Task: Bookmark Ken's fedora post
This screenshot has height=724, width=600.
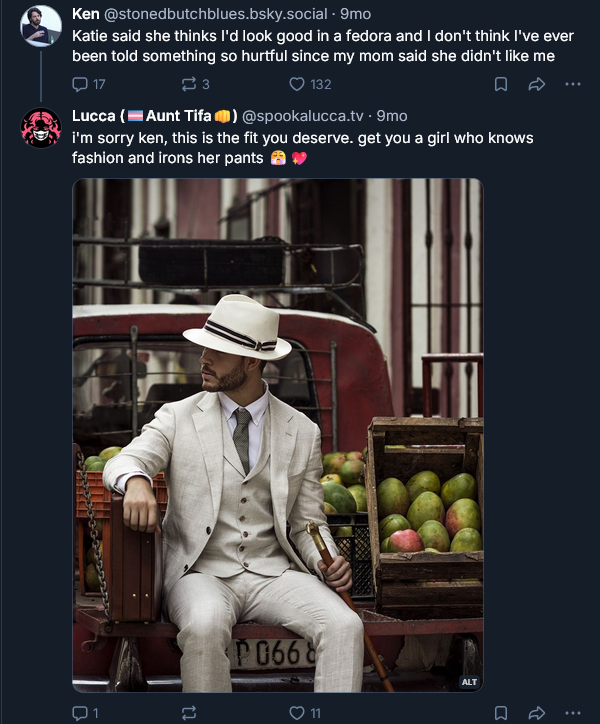Action: tap(501, 84)
